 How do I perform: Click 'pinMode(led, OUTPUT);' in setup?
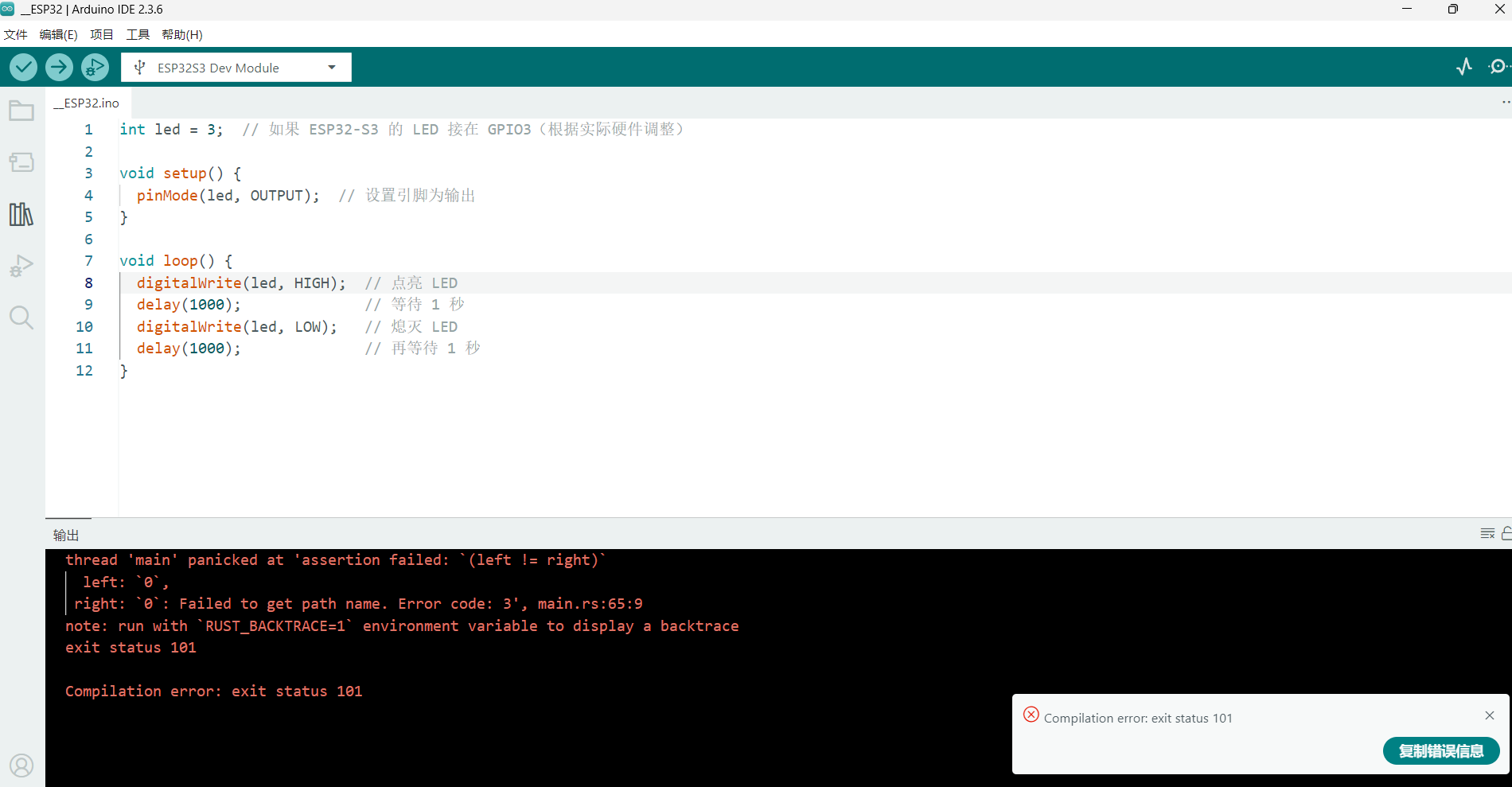coord(228,196)
